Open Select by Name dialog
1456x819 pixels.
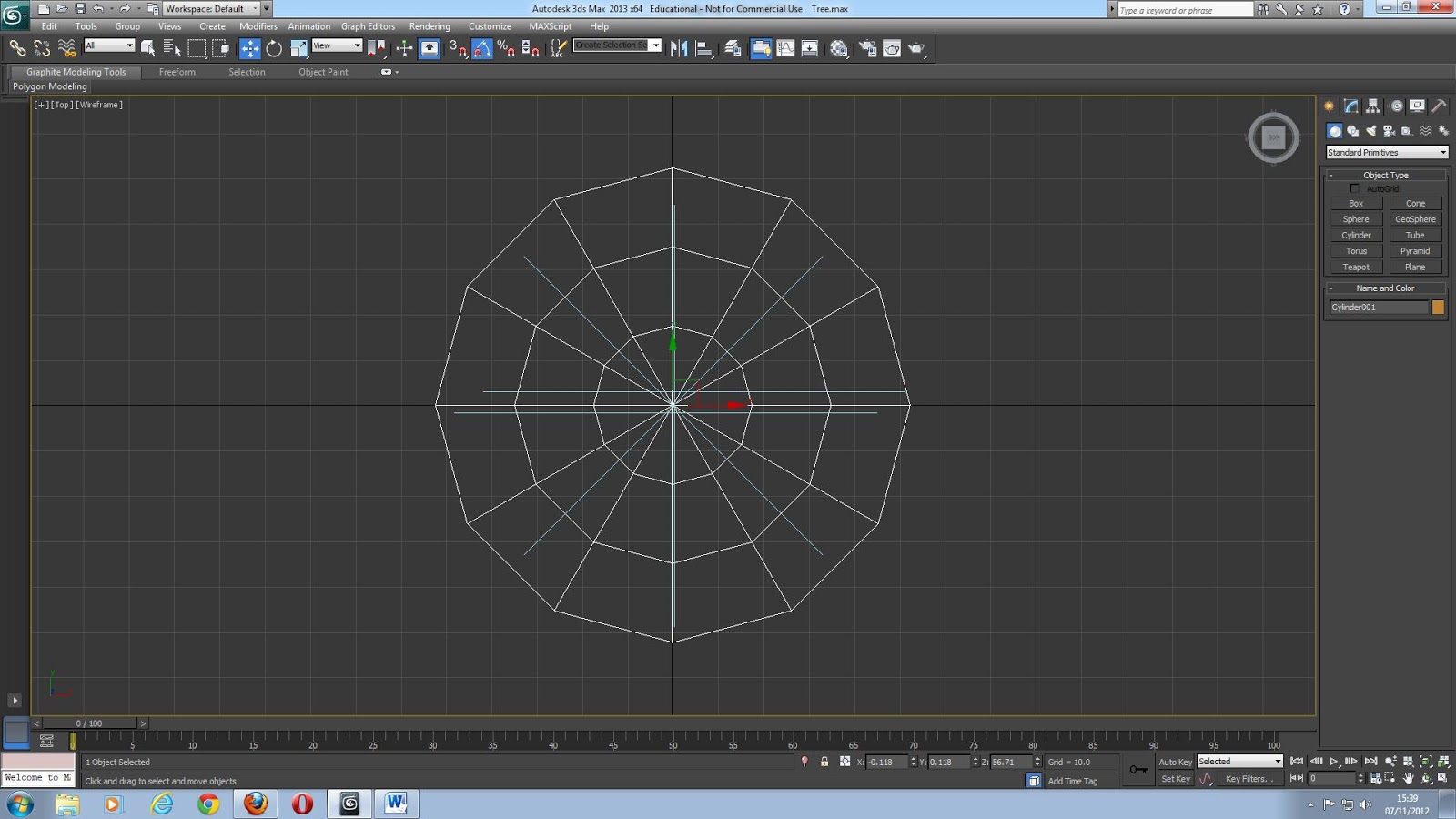[171, 48]
